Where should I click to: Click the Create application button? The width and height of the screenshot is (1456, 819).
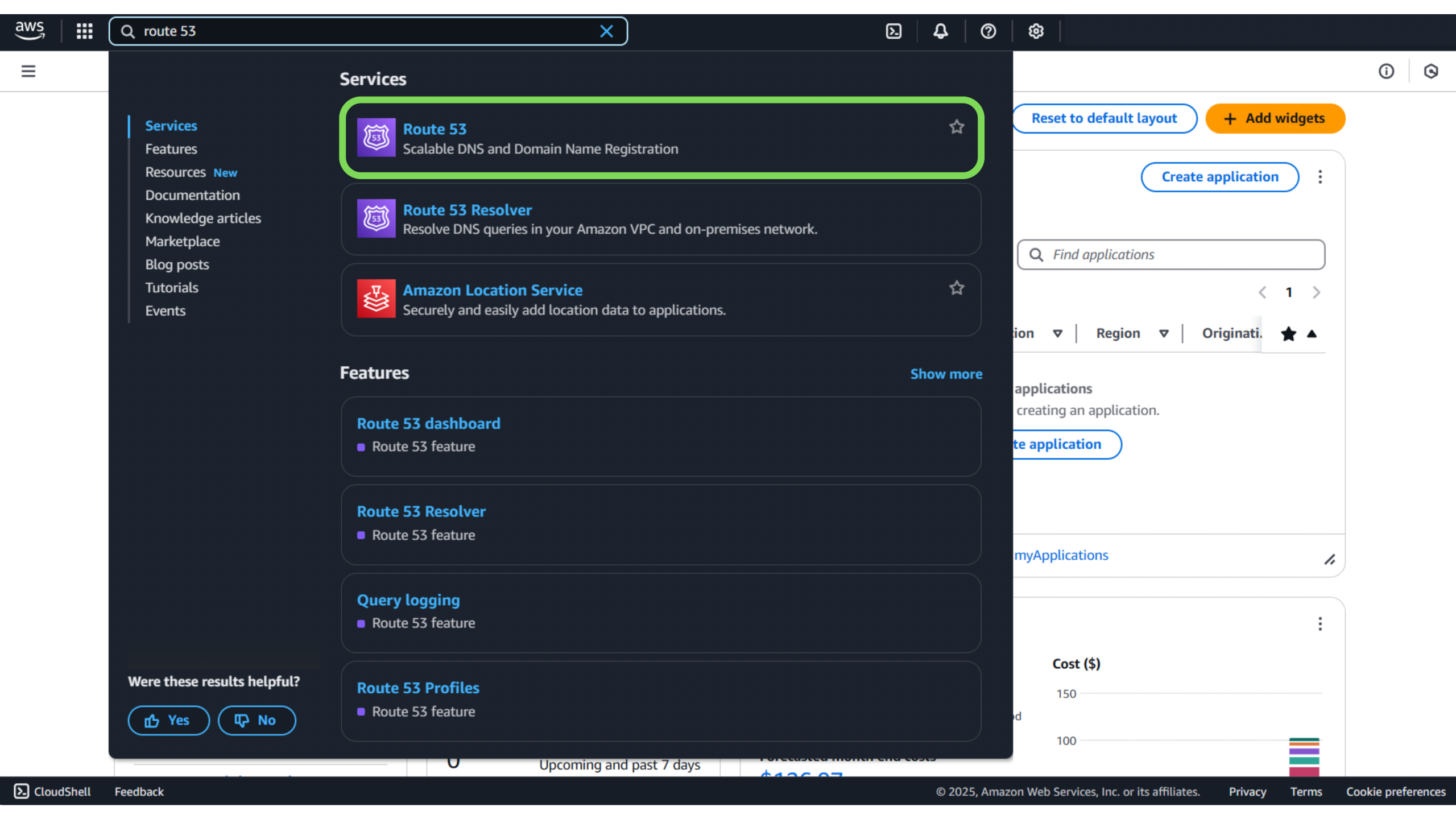click(1220, 177)
